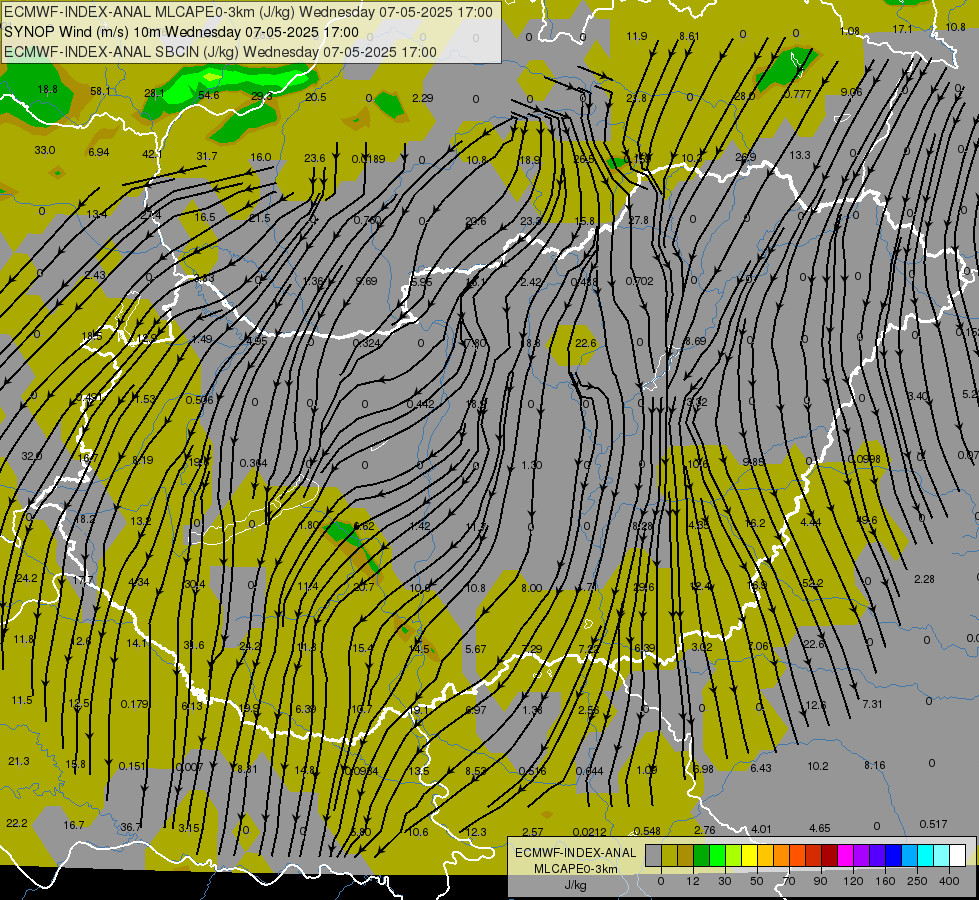Click the MLCAPE0-3km label in the legend
This screenshot has width=979, height=900.
coord(575,869)
